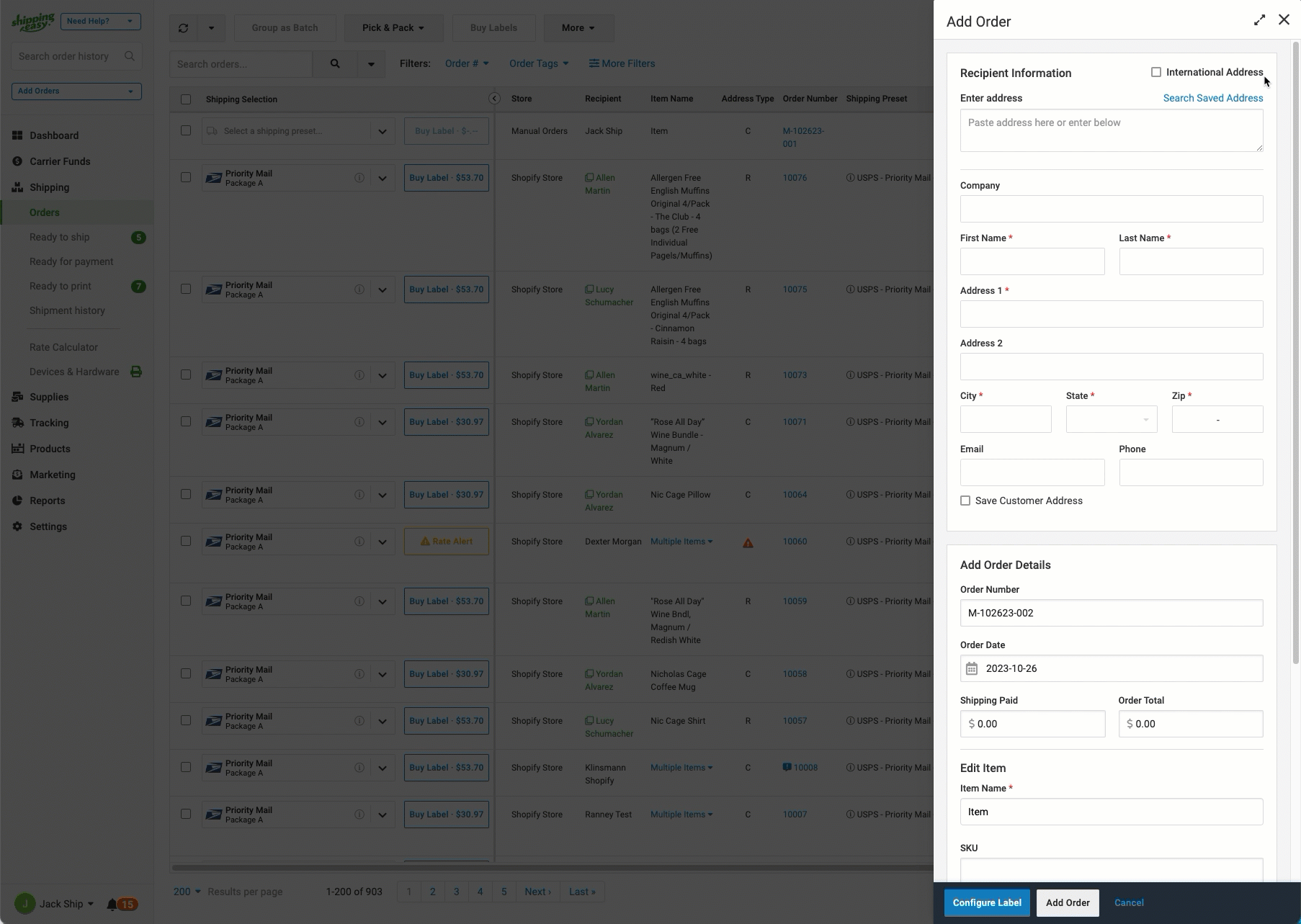Click the Paste address here text area
The width and height of the screenshot is (1301, 924).
tap(1112, 130)
